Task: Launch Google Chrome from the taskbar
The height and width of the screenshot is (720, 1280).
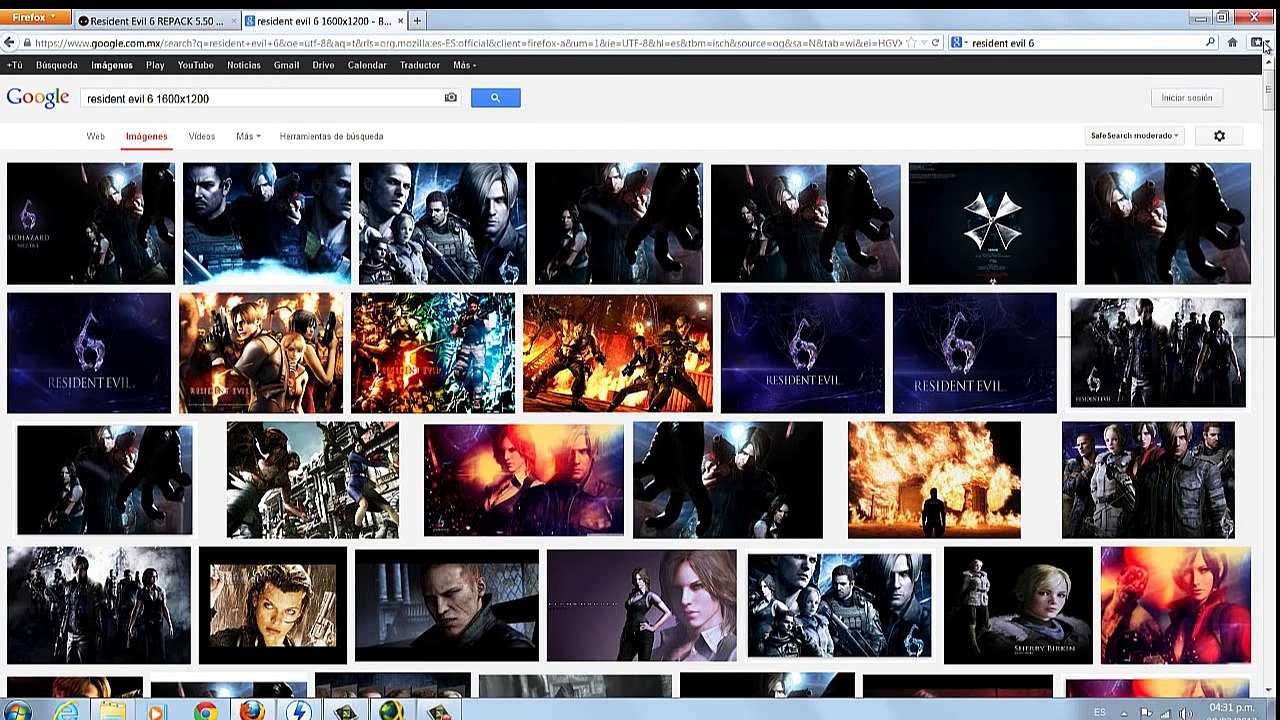Action: 206,711
